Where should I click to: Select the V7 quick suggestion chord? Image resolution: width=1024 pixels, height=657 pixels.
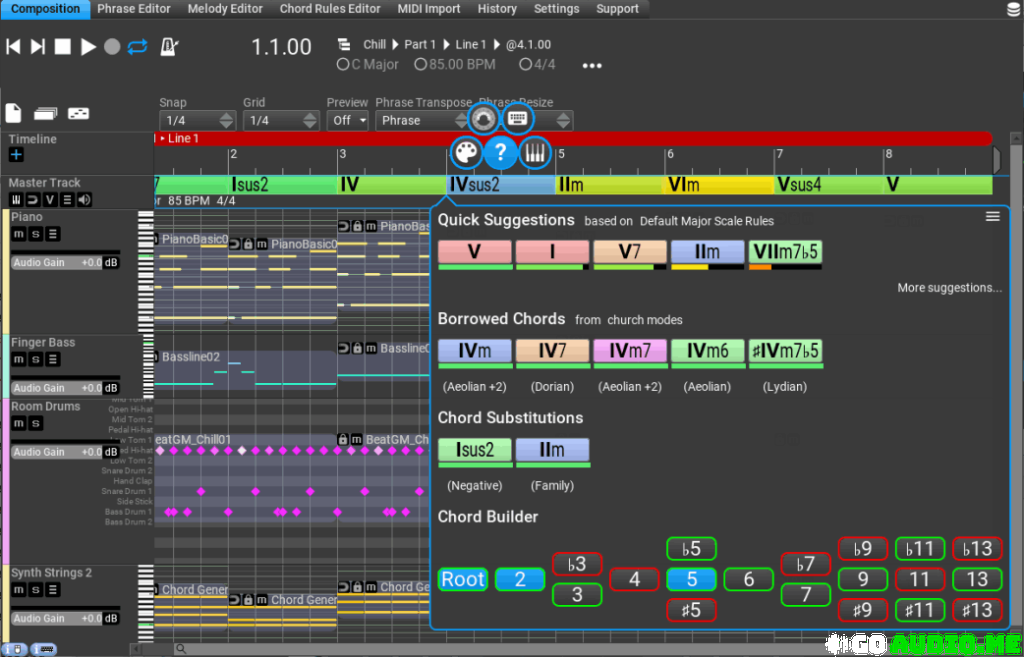[x=630, y=253]
